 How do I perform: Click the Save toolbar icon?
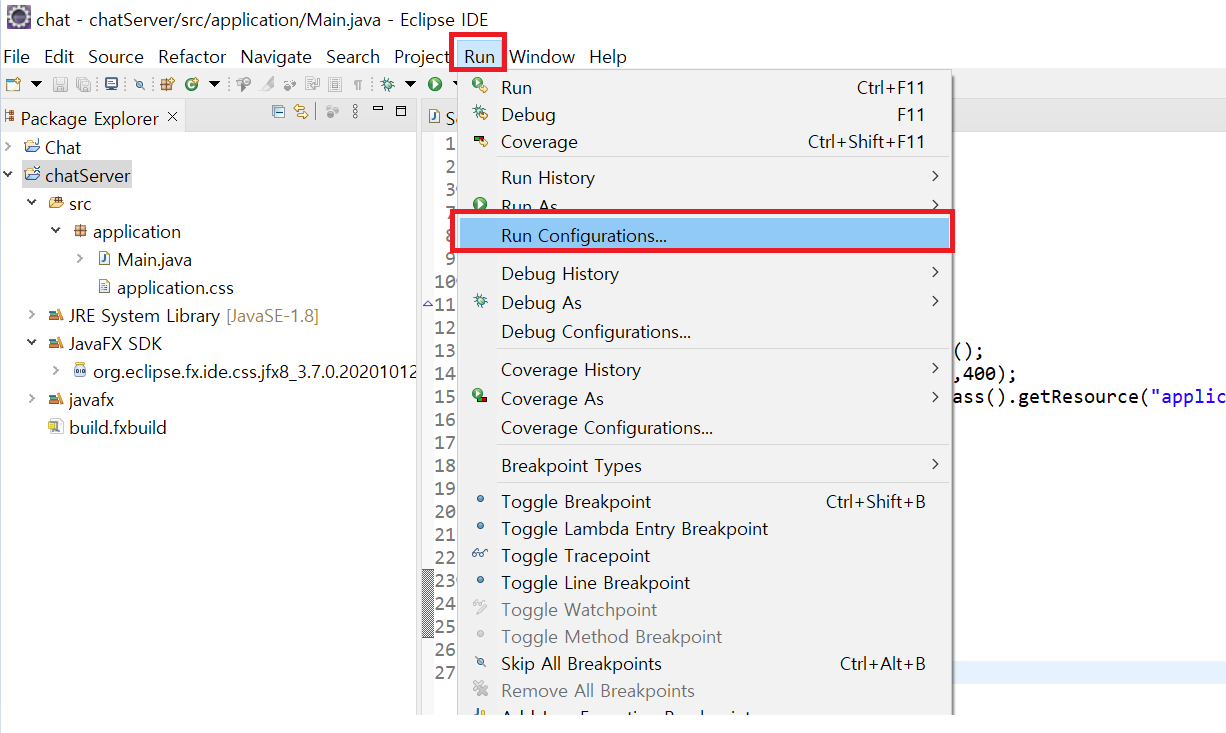(60, 84)
